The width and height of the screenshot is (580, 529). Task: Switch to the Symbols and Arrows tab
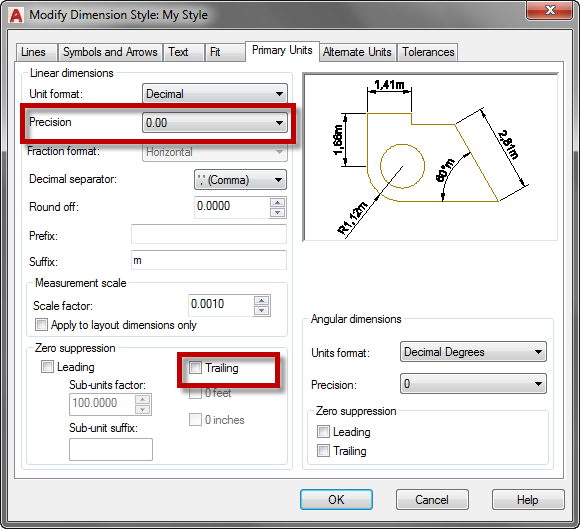pos(110,52)
